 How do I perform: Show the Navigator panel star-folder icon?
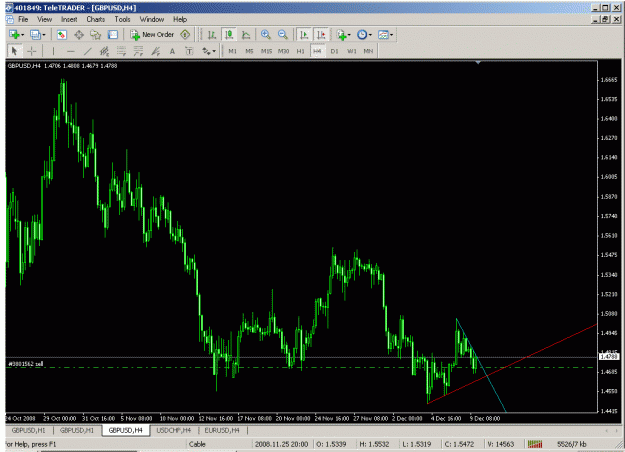(x=96, y=35)
